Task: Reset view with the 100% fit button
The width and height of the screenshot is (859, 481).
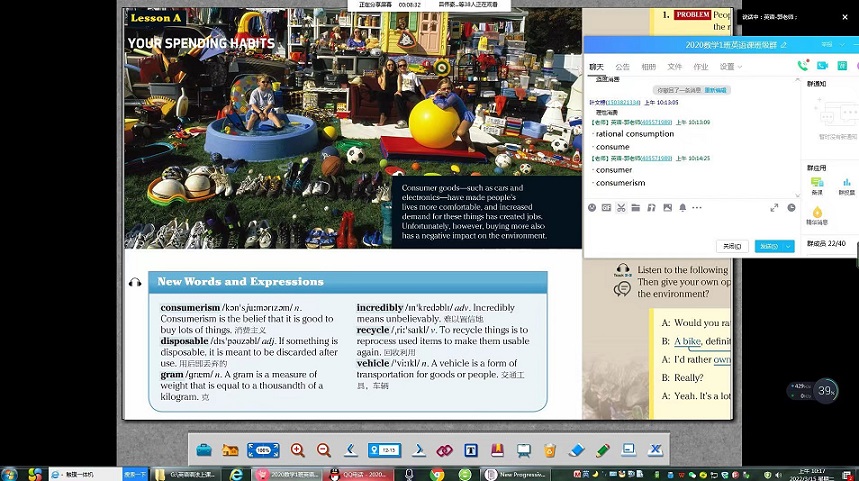Action: coord(263,450)
